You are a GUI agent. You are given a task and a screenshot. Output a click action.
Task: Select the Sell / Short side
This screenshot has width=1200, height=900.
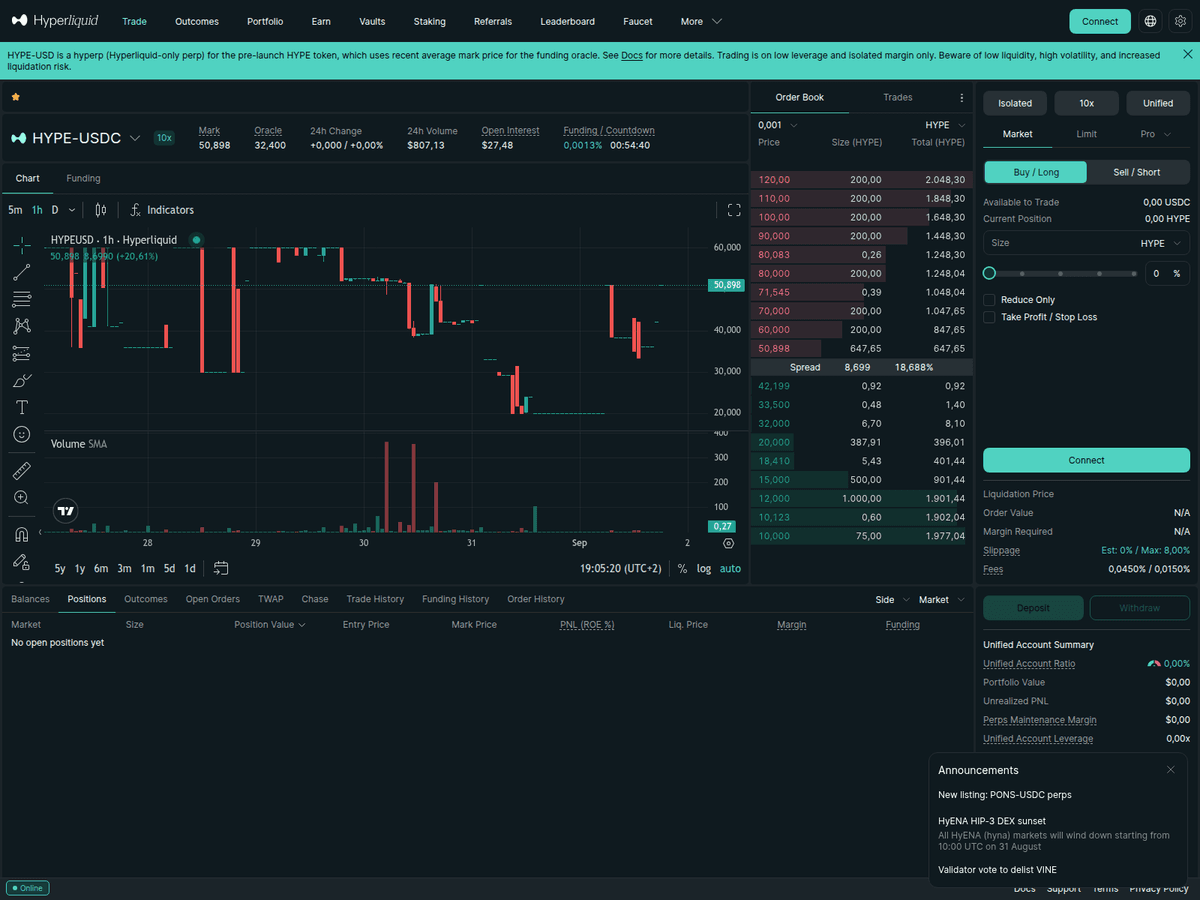coord(1137,172)
